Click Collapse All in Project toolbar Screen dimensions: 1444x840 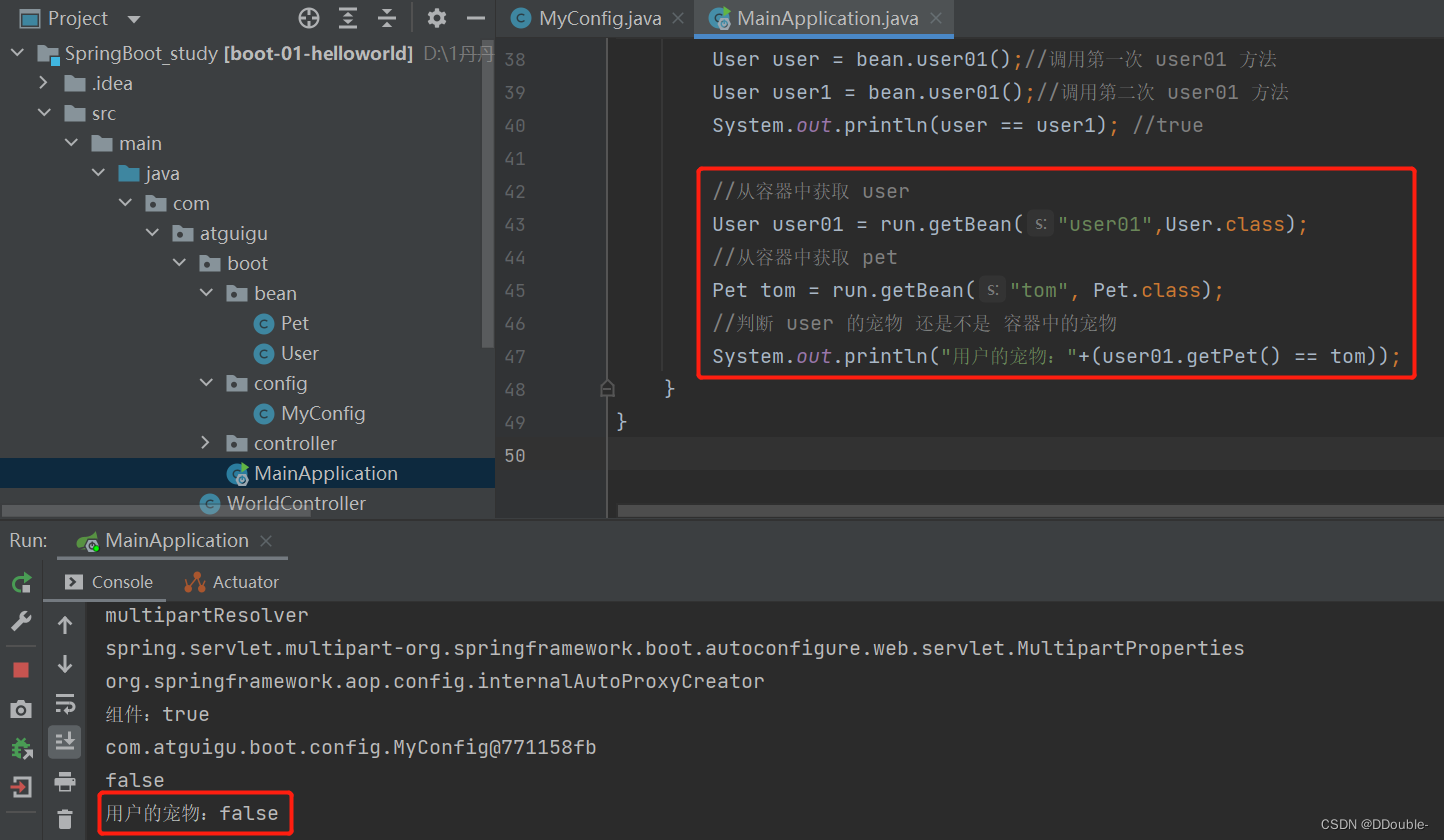[x=387, y=18]
